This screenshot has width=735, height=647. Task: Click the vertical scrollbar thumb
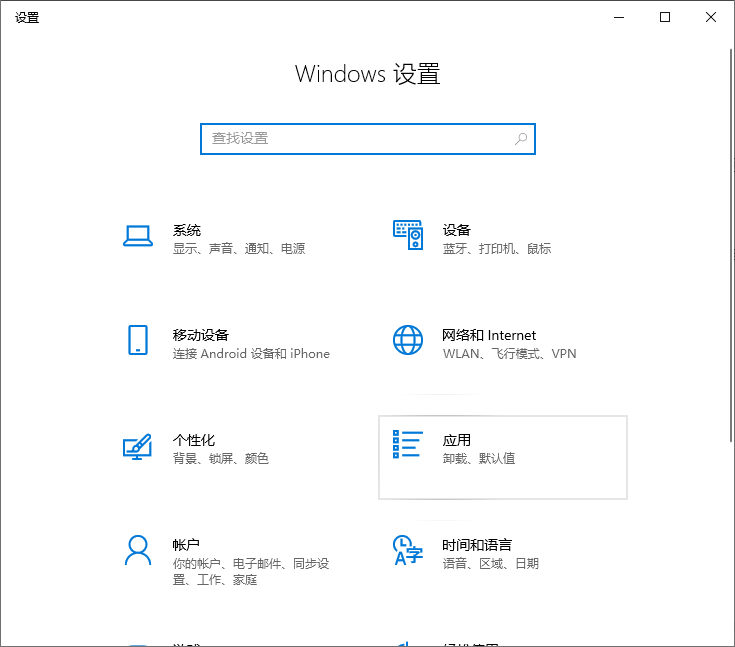click(731, 245)
